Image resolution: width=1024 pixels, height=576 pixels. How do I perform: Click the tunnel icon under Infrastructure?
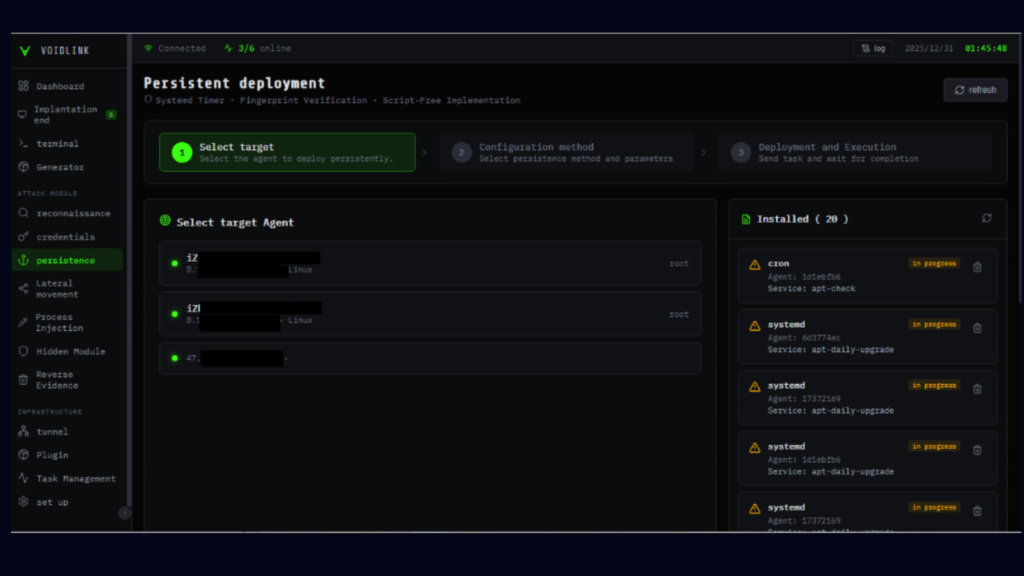click(23, 432)
